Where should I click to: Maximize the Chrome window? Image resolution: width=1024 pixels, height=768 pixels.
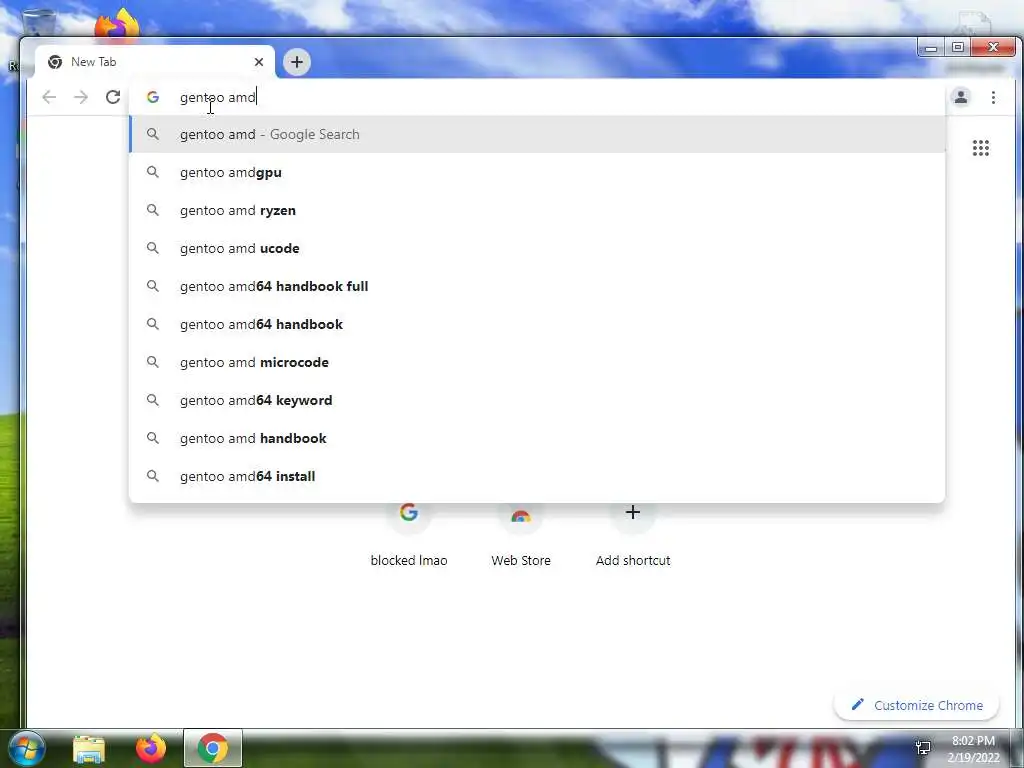pyautogui.click(x=958, y=47)
